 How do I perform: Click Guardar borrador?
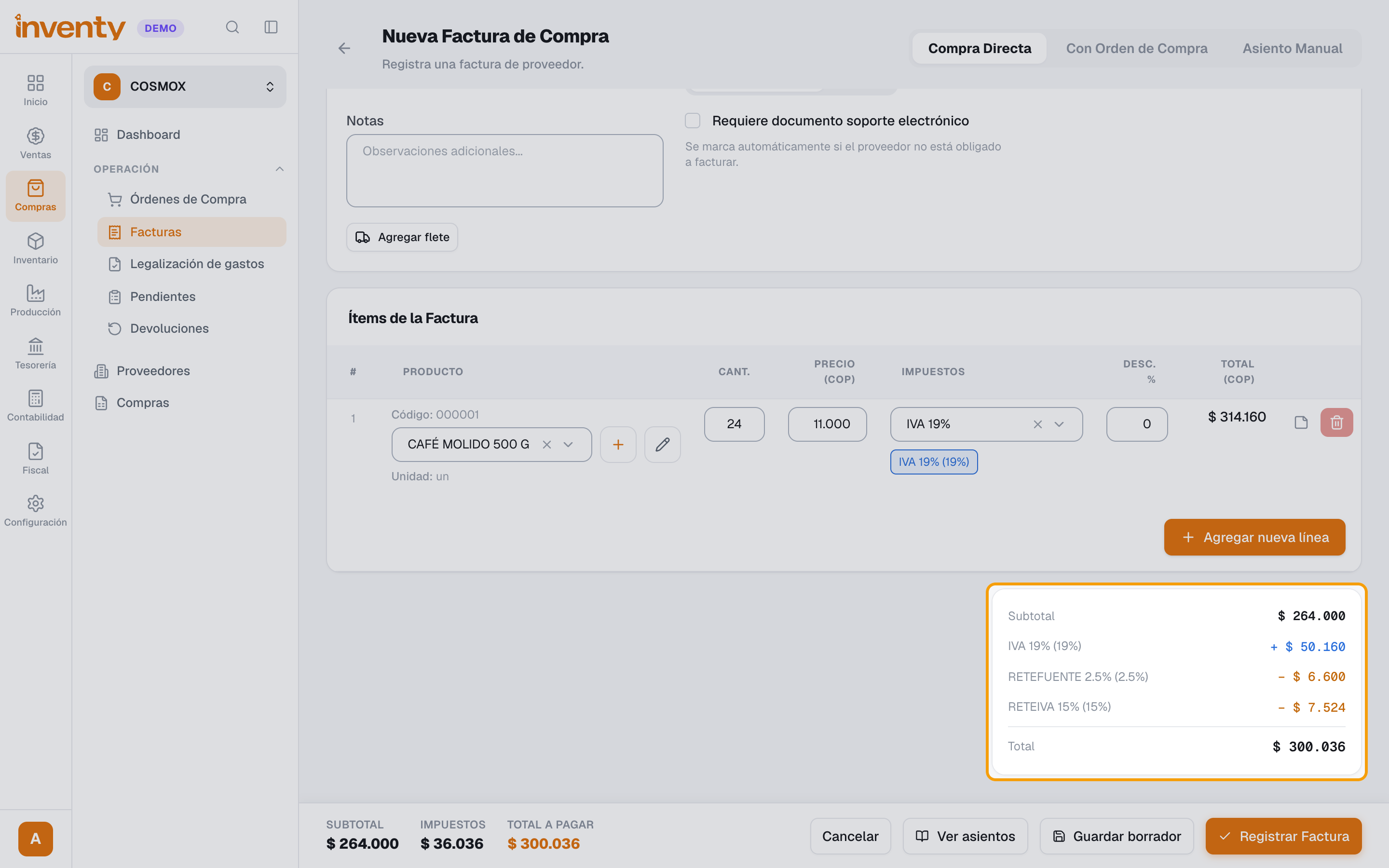tap(1117, 837)
